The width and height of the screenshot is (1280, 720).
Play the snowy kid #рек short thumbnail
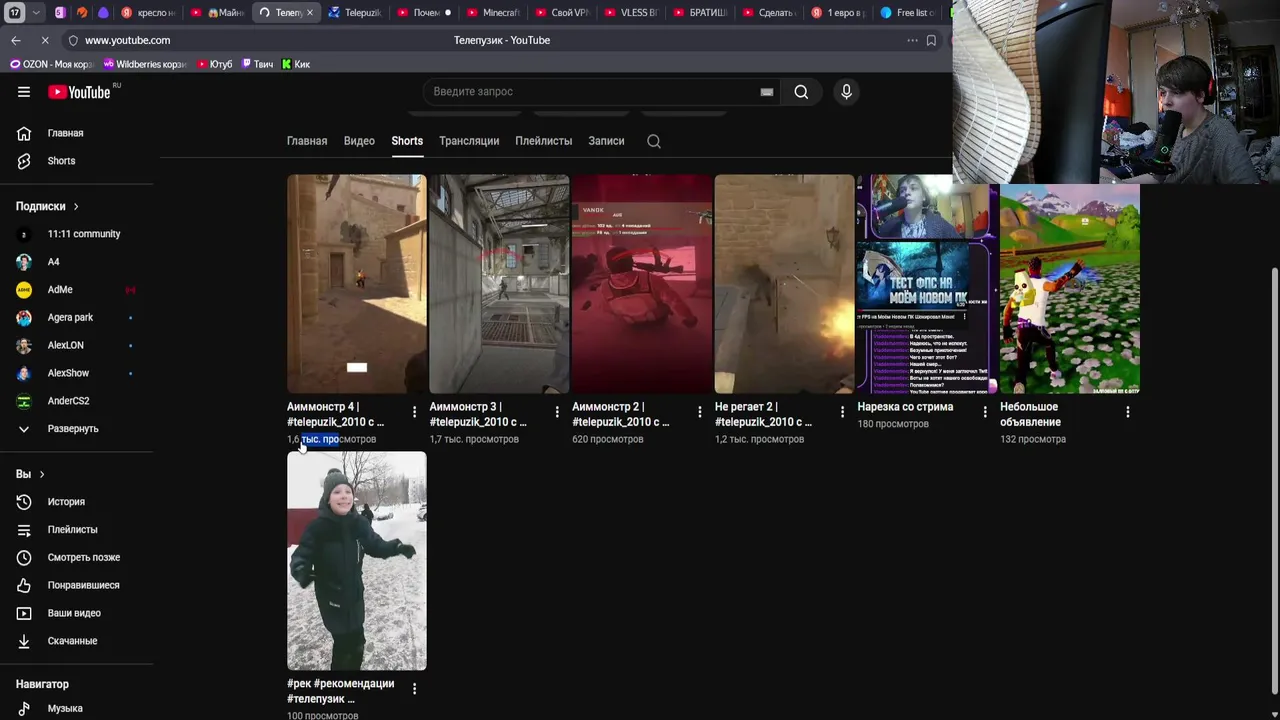click(357, 561)
